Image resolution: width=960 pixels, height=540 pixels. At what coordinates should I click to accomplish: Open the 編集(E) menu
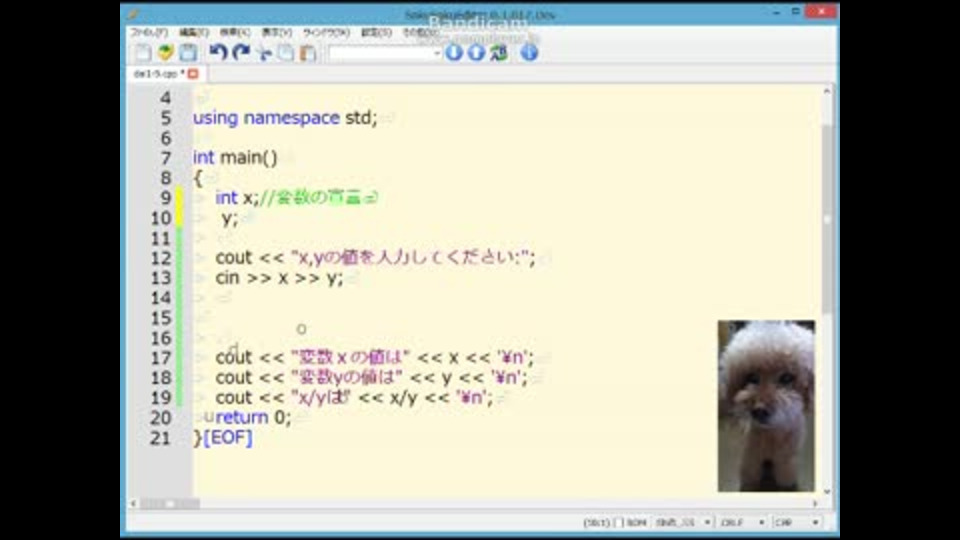click(193, 32)
